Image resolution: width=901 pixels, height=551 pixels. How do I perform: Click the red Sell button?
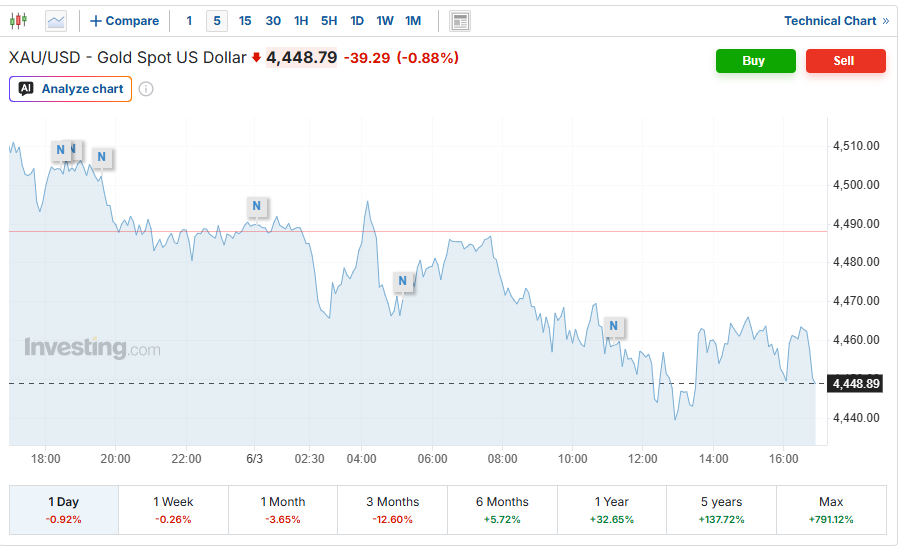pyautogui.click(x=845, y=61)
